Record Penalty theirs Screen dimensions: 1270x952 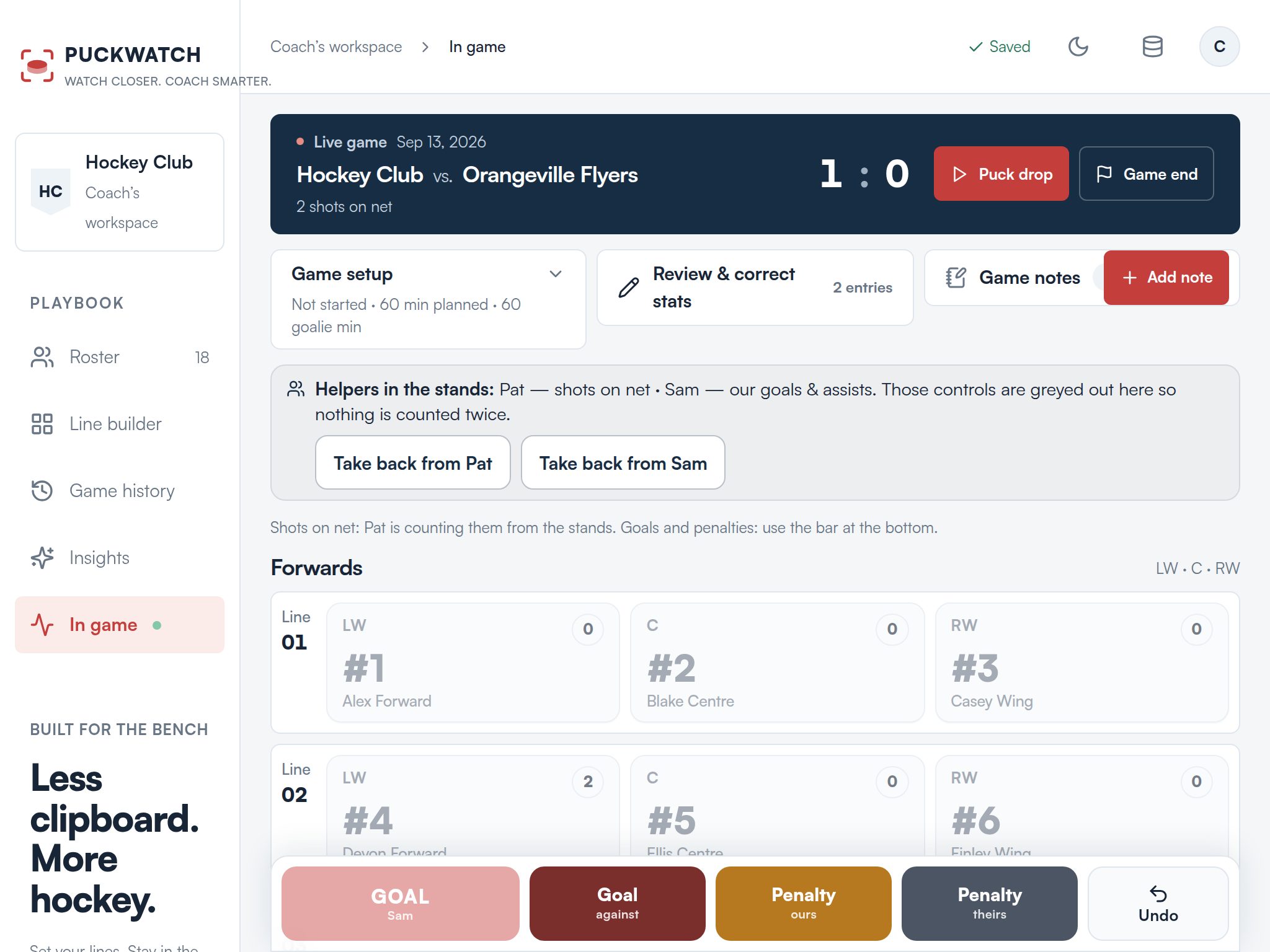[989, 904]
